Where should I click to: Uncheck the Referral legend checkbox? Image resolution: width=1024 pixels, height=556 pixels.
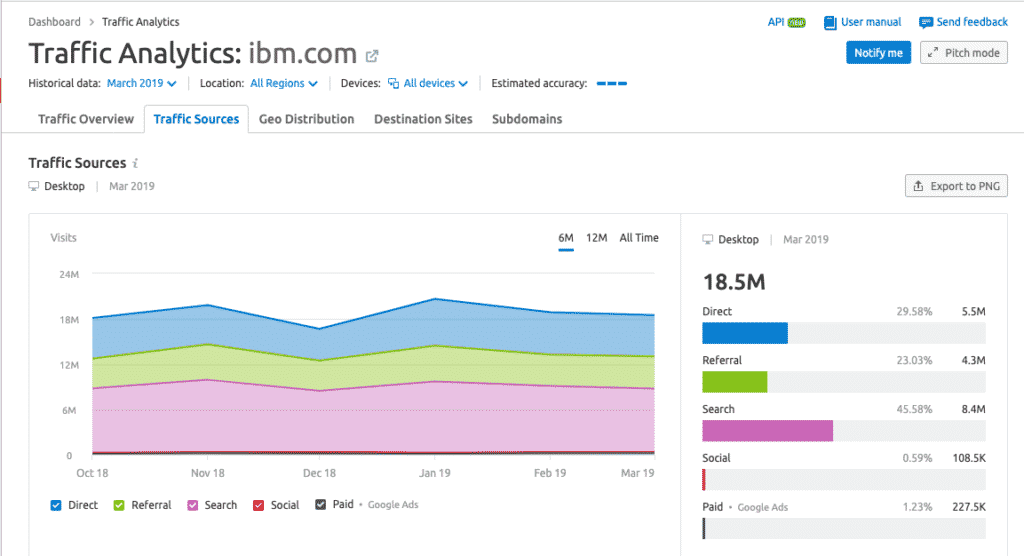119,505
